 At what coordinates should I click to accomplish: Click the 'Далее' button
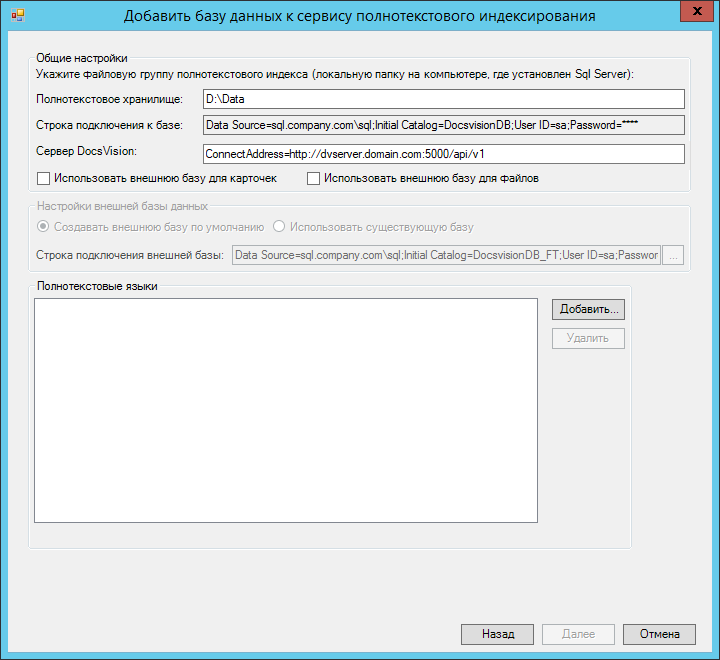tap(578, 634)
